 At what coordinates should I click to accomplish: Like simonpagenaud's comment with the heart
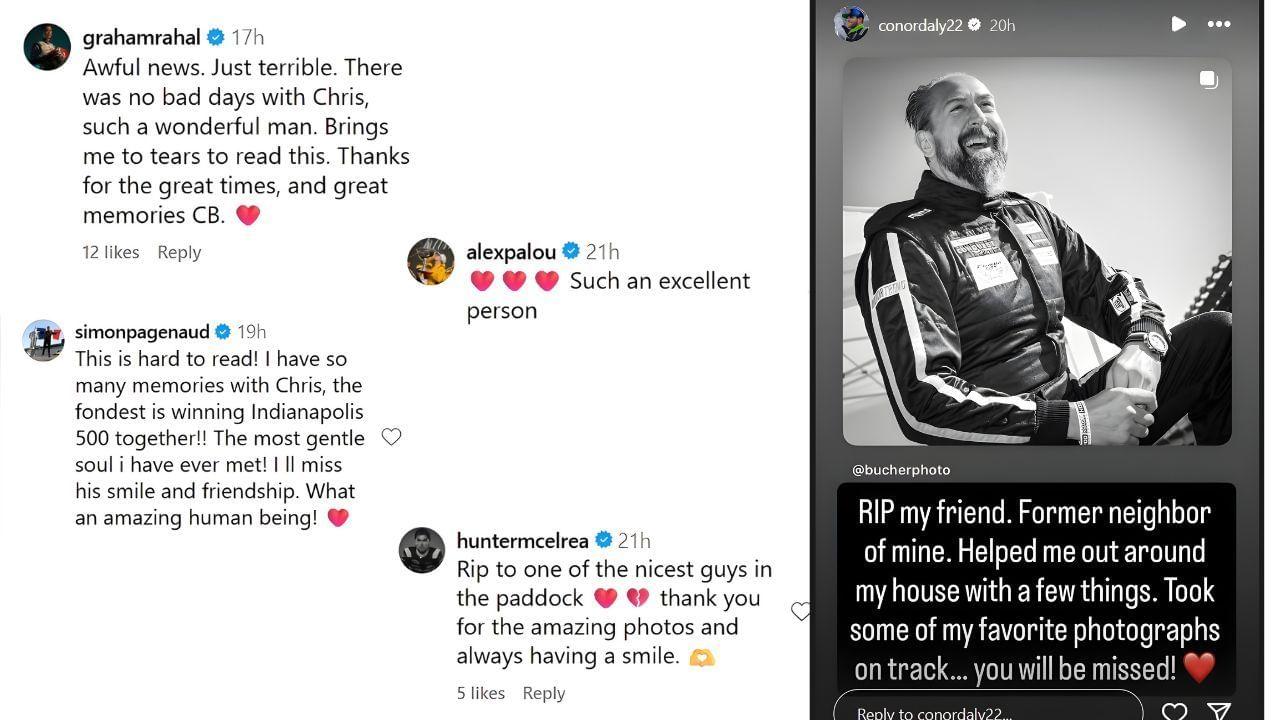[391, 436]
